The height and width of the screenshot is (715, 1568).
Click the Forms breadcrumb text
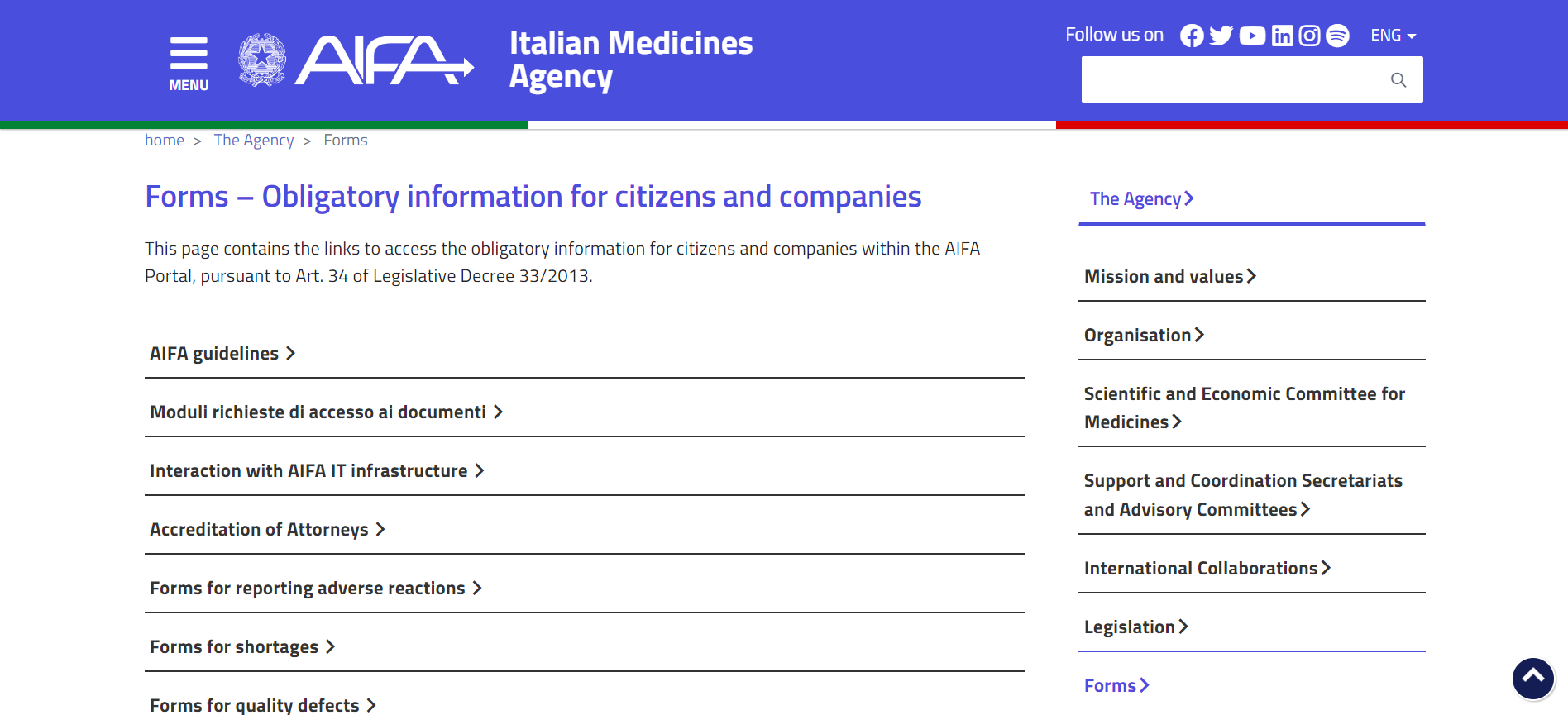(x=346, y=141)
